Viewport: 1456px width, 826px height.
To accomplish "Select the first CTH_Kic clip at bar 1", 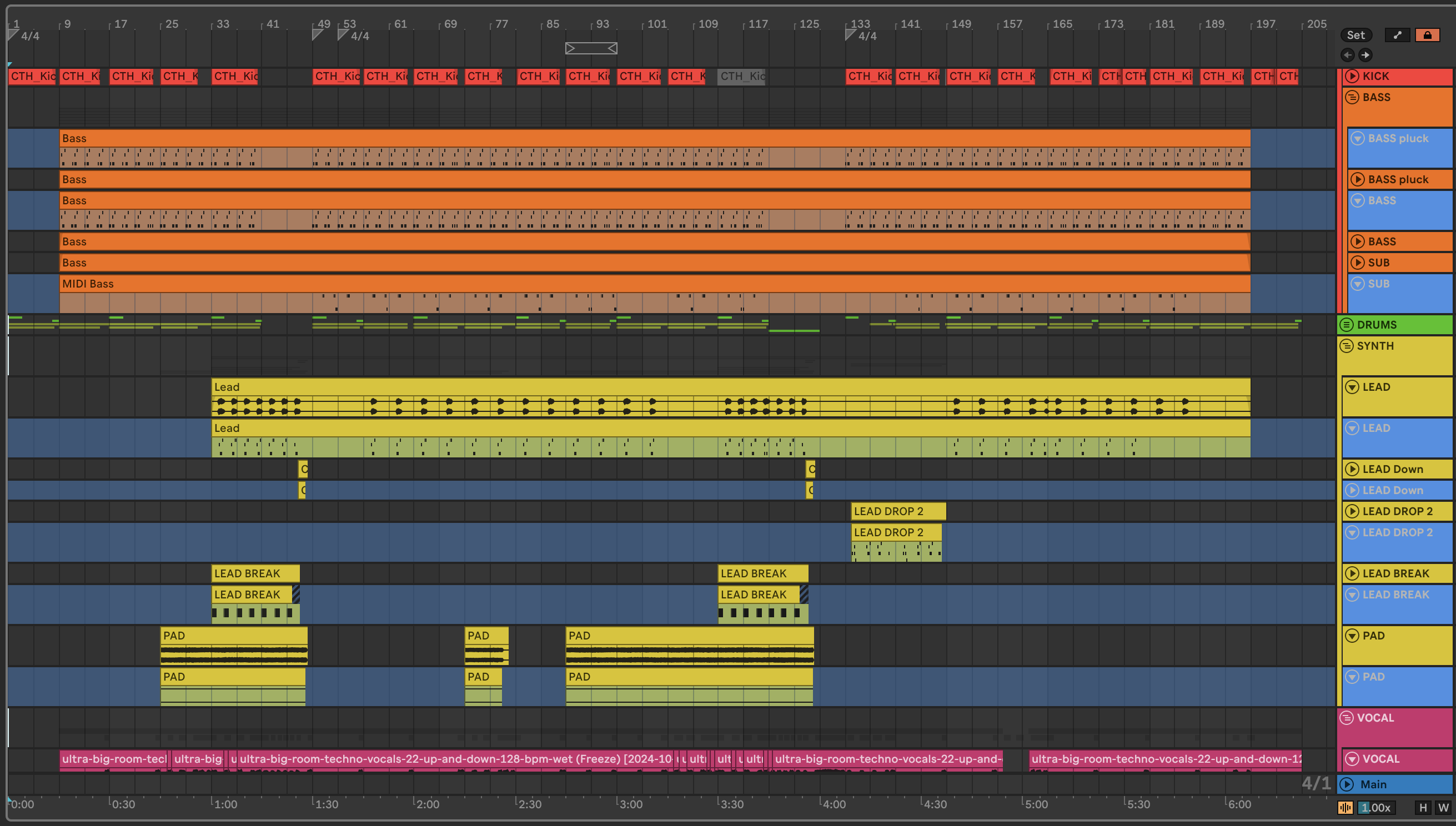I will 32,76.
